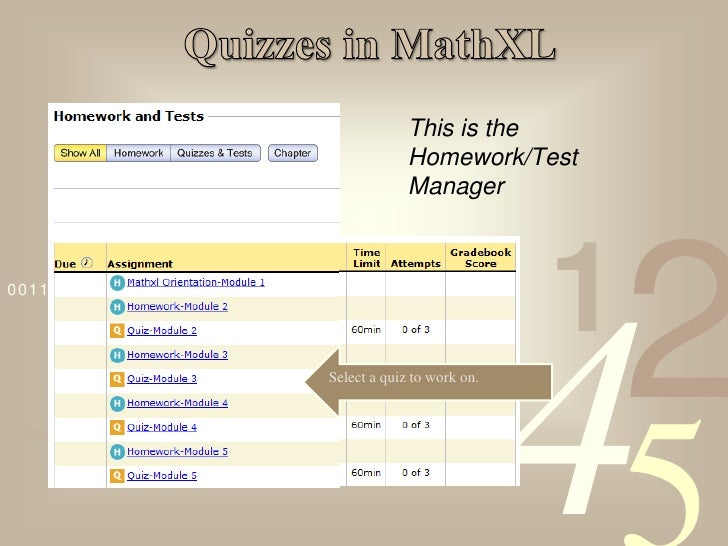Open the Homework-Module 4 link
The height and width of the screenshot is (546, 728).
click(x=177, y=403)
